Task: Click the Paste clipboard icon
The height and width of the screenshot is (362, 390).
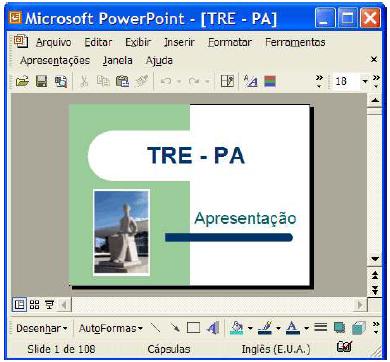Action: [122, 81]
